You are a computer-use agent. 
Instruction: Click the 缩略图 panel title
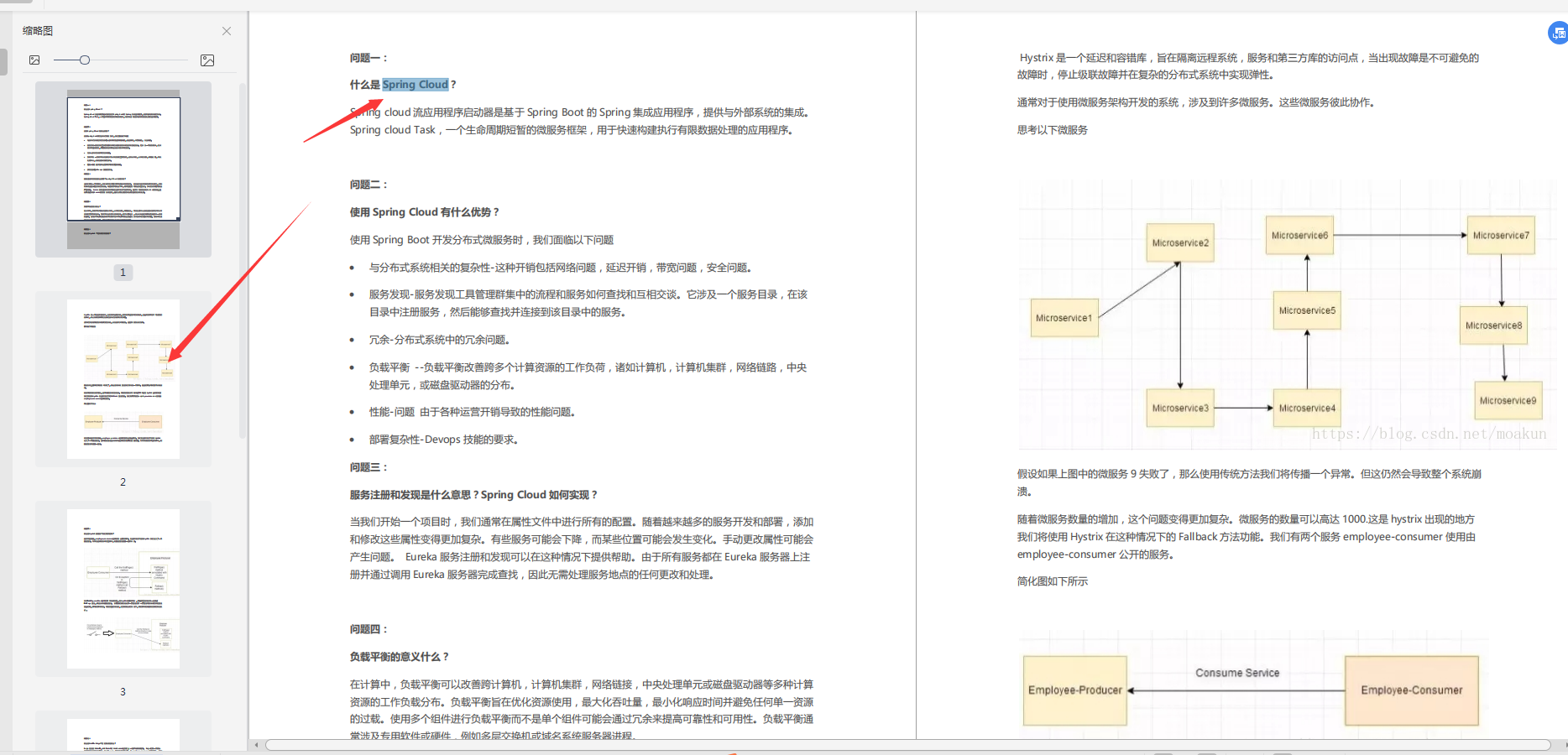[38, 31]
